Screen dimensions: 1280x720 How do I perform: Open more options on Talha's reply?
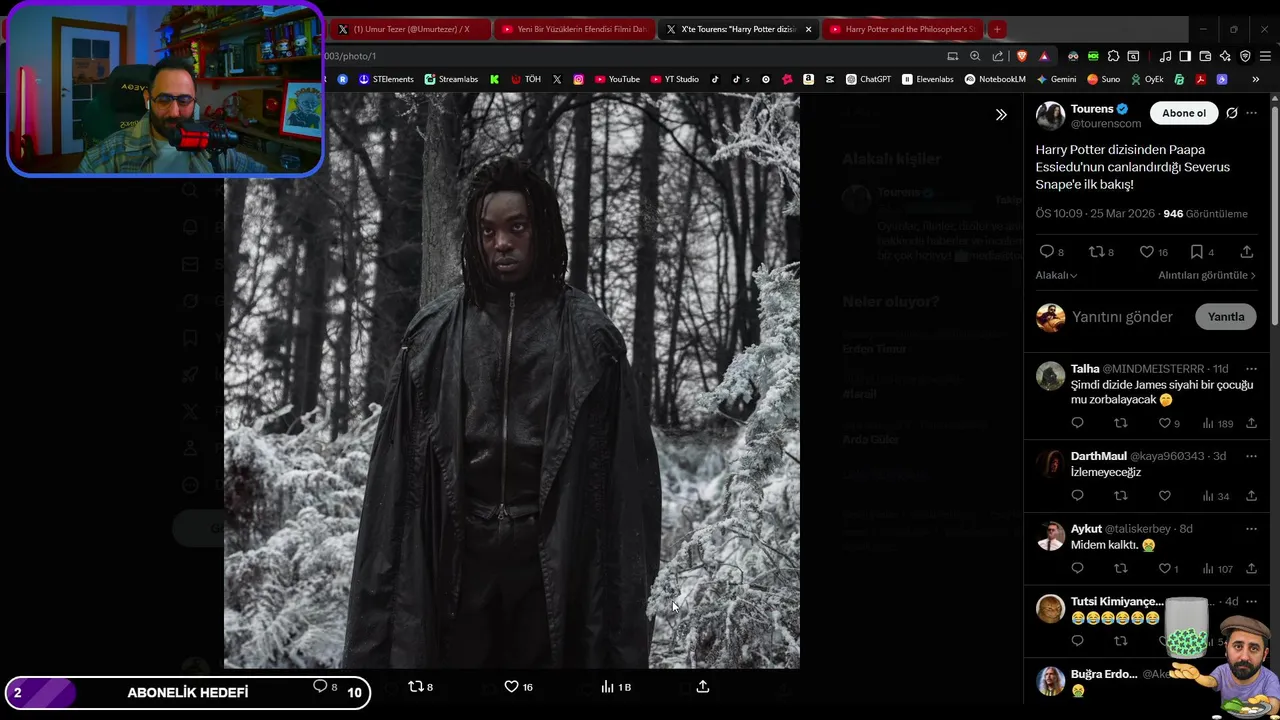pyautogui.click(x=1251, y=369)
